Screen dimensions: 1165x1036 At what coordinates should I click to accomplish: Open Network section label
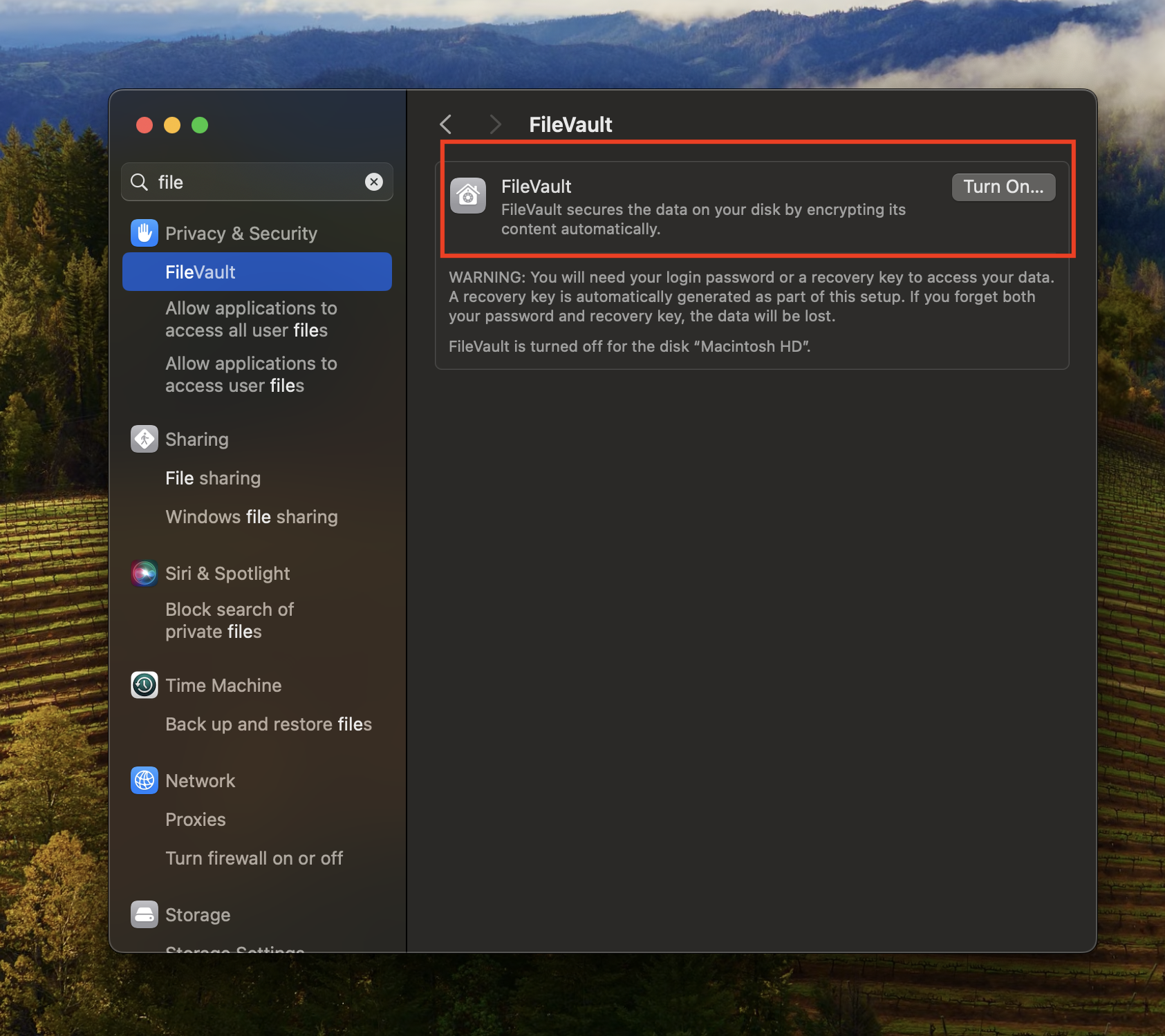pyautogui.click(x=201, y=781)
